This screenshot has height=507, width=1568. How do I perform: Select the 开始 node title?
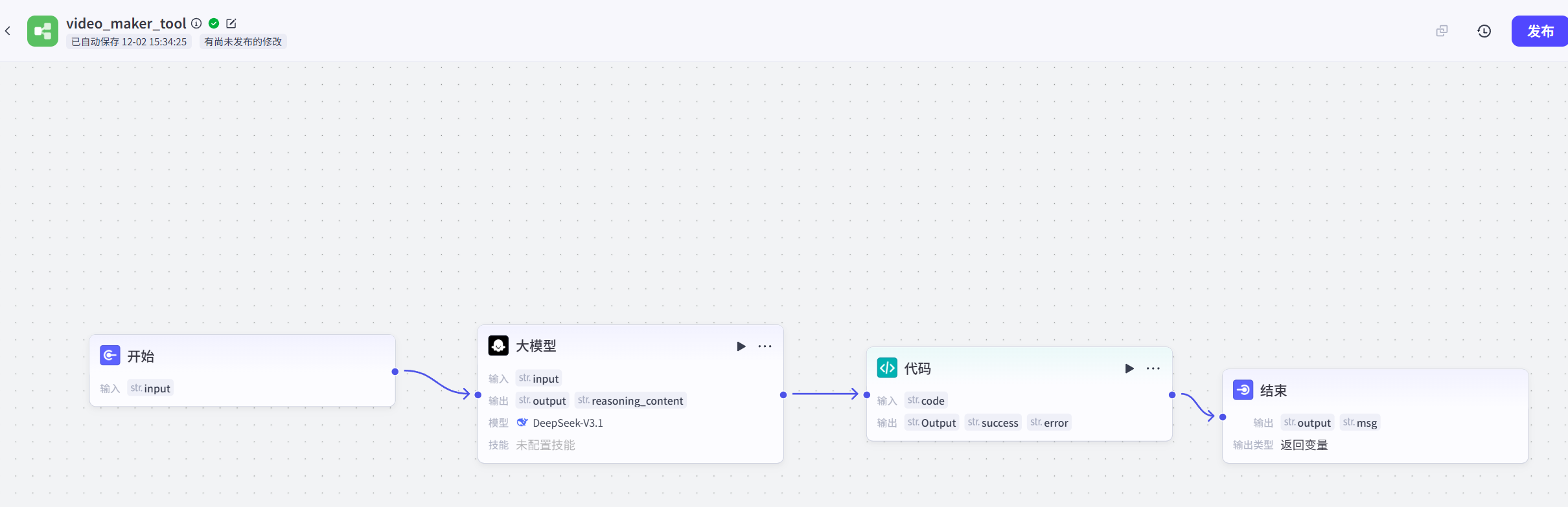click(x=141, y=356)
